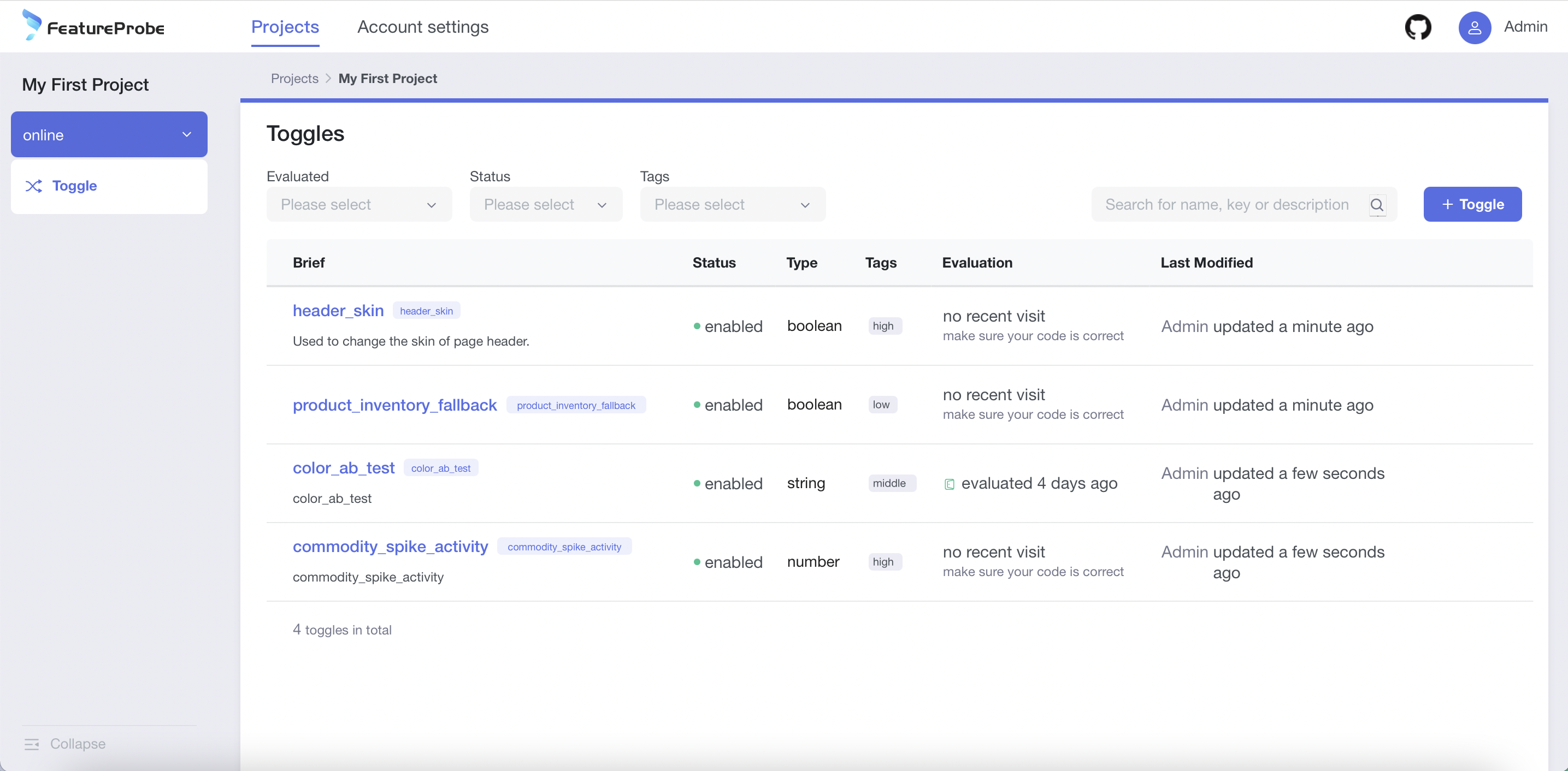1568x771 pixels.
Task: Click the FeatureProbe logo icon
Action: pos(31,27)
